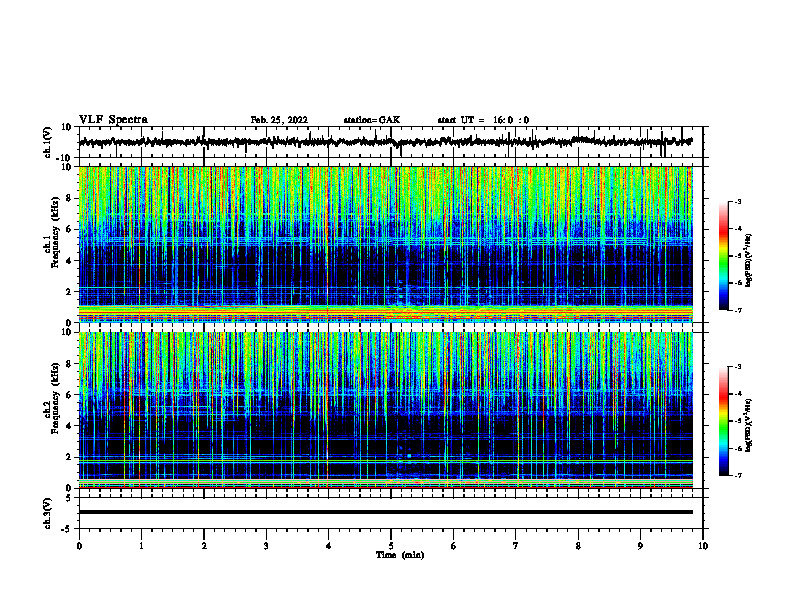Click the ch.1 spectrogram color scale bar
This screenshot has width=792, height=612.
coord(723,256)
